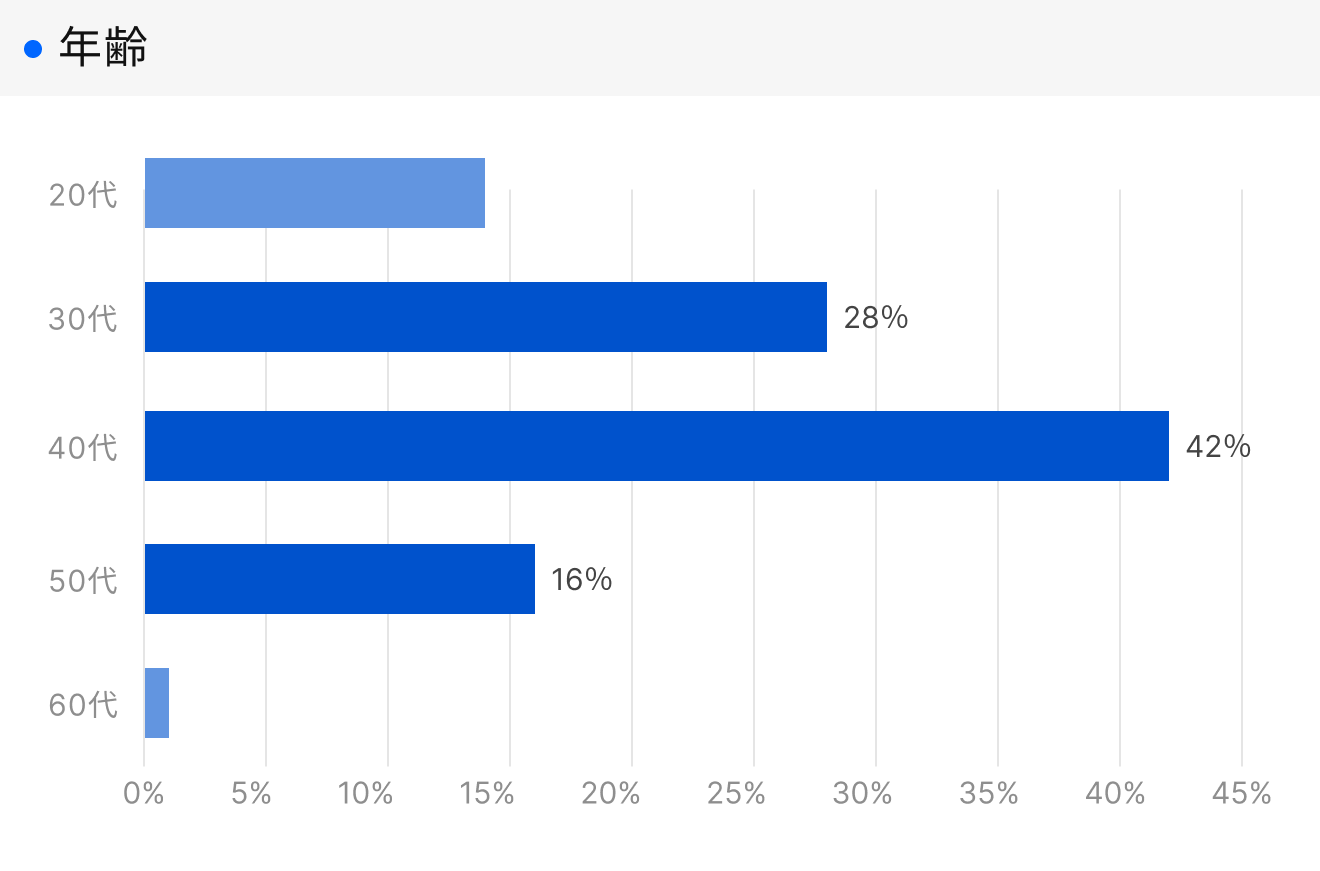Screen dimensions: 1320x871
Task: Click the 50代 axis category label
Action: (x=83, y=580)
